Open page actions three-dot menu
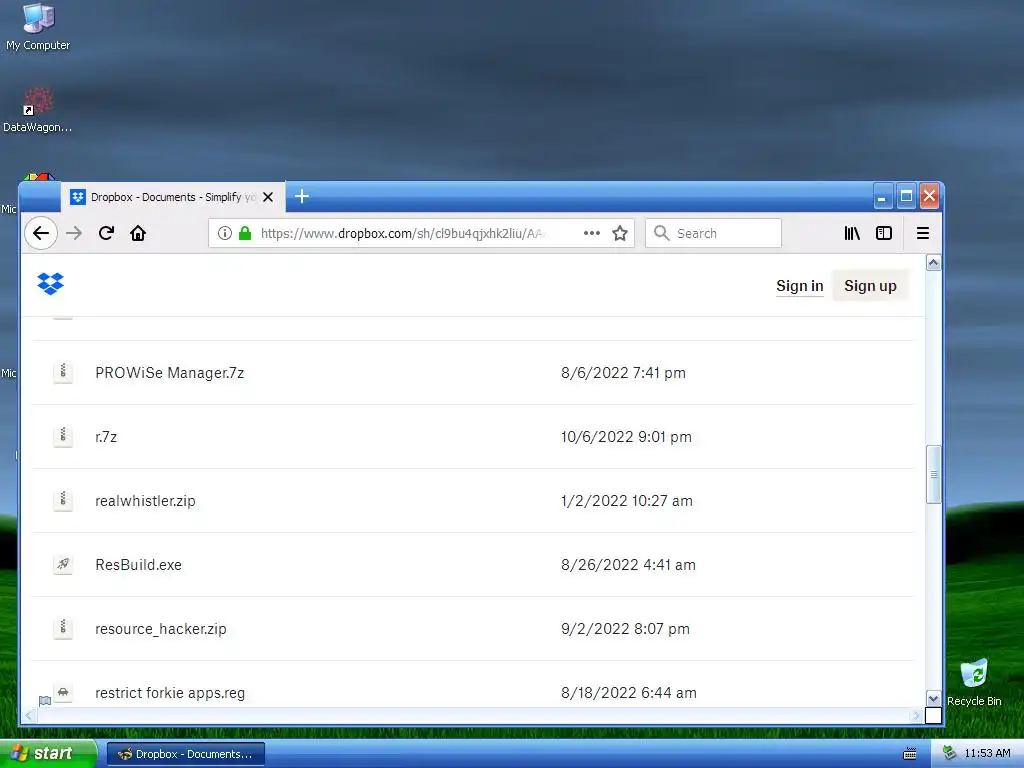 tap(592, 233)
